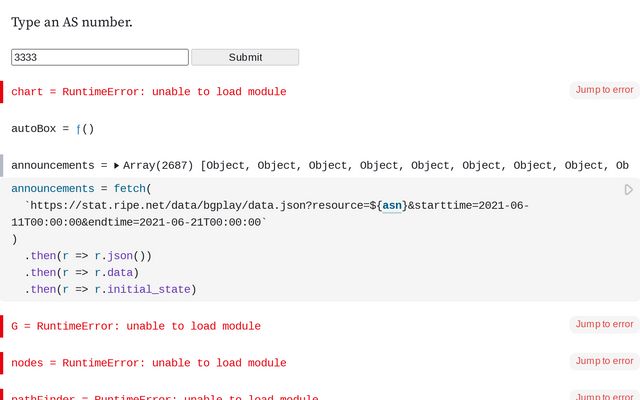The width and height of the screenshot is (640, 400).
Task: Click red margin bar of nodes cell
Action: (2, 362)
